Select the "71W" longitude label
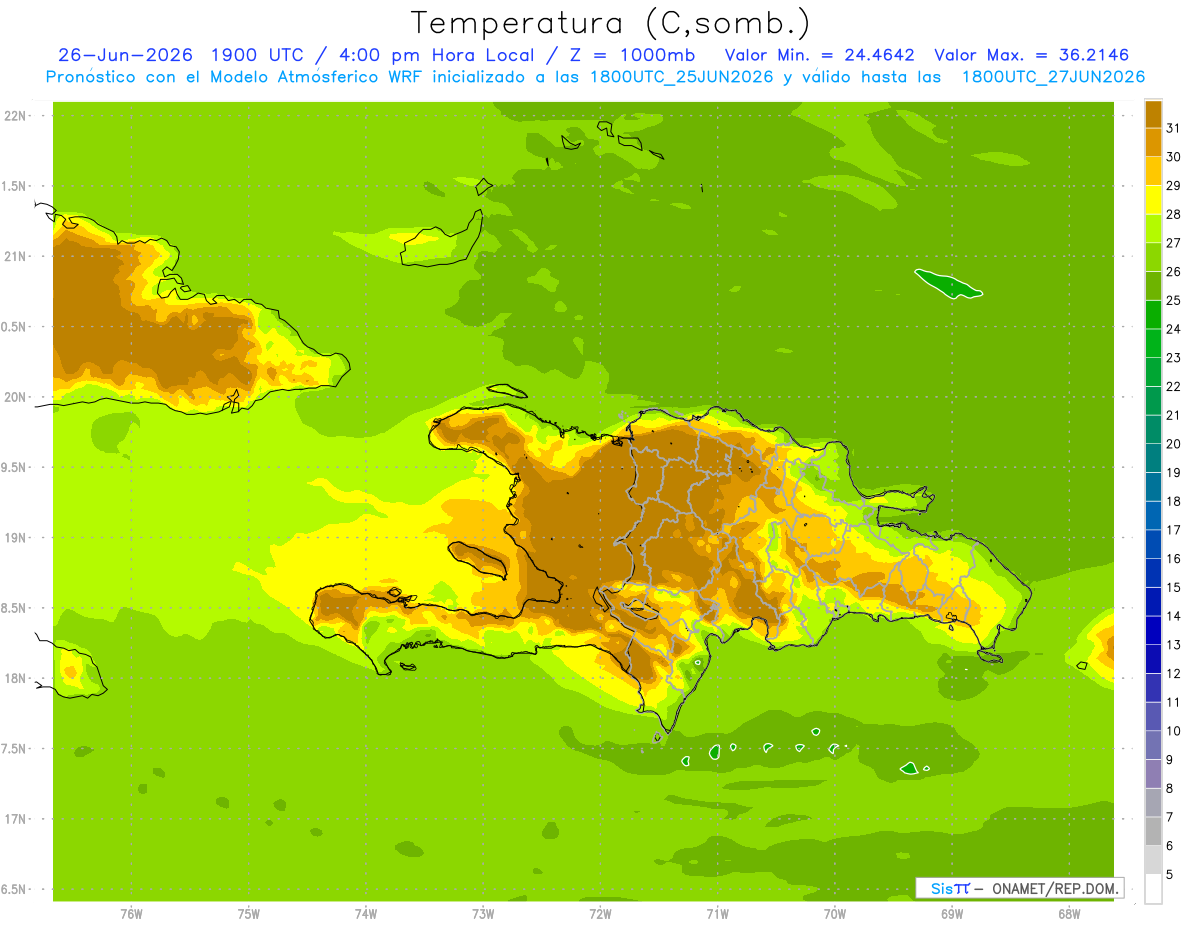1200x927 pixels. (x=717, y=914)
